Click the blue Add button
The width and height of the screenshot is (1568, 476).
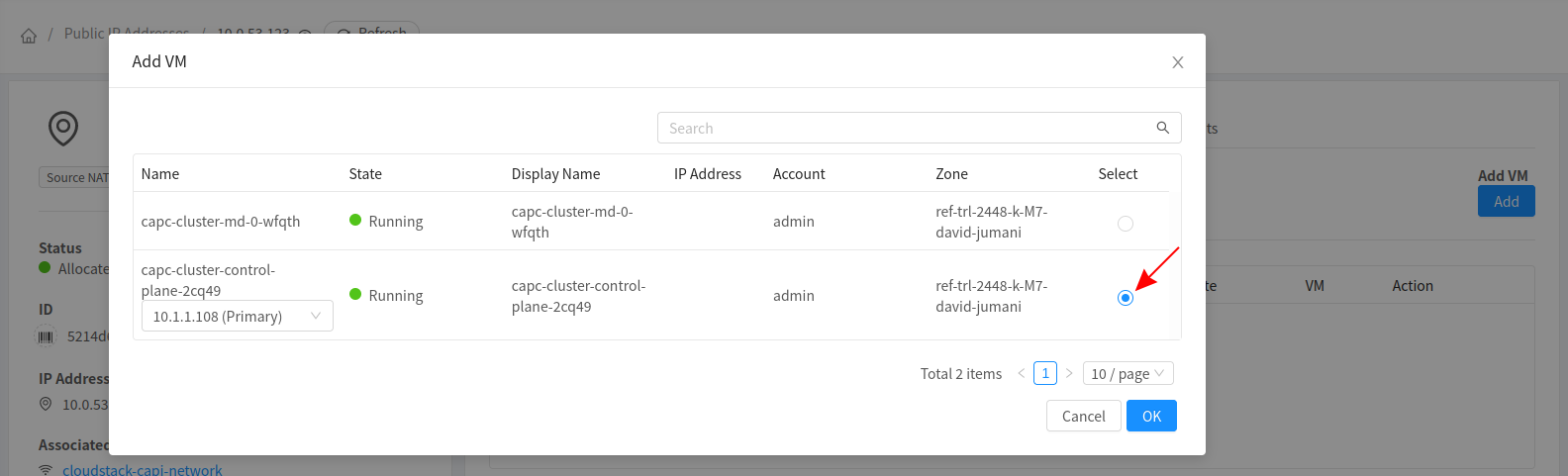(x=1506, y=201)
